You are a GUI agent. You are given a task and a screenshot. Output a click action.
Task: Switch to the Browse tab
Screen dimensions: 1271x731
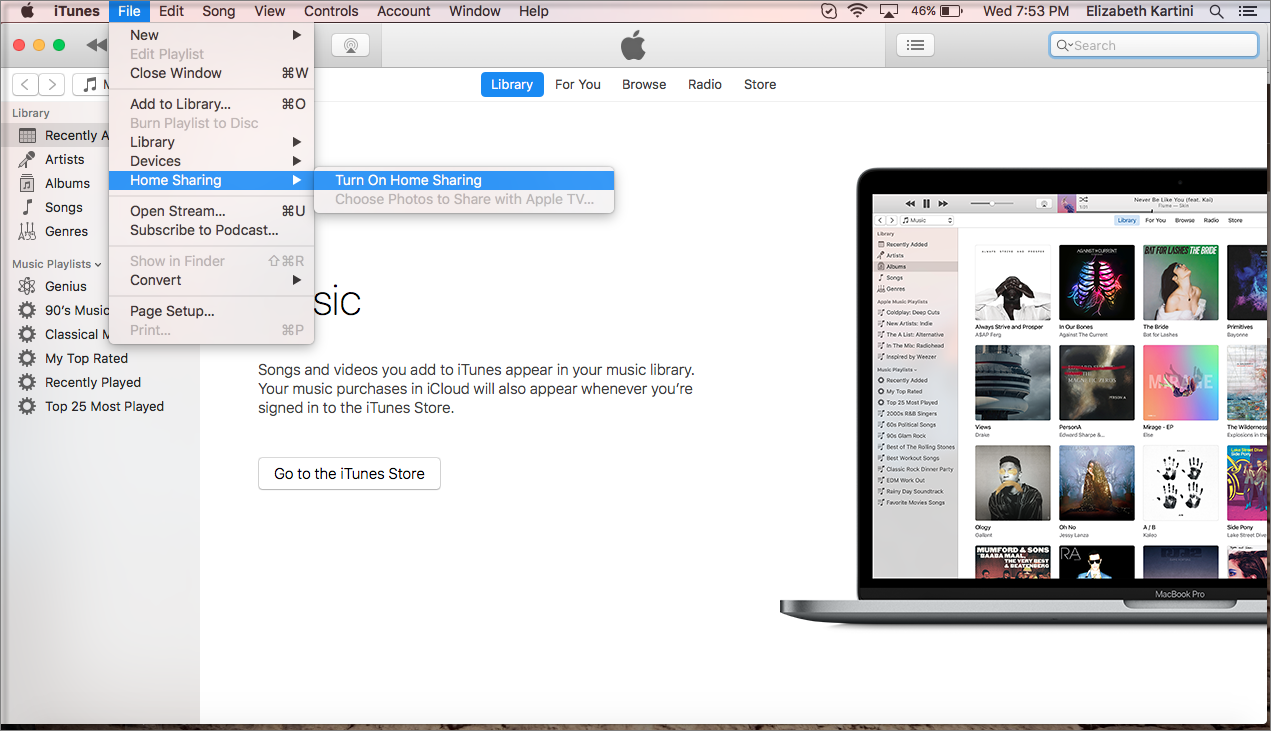point(644,85)
